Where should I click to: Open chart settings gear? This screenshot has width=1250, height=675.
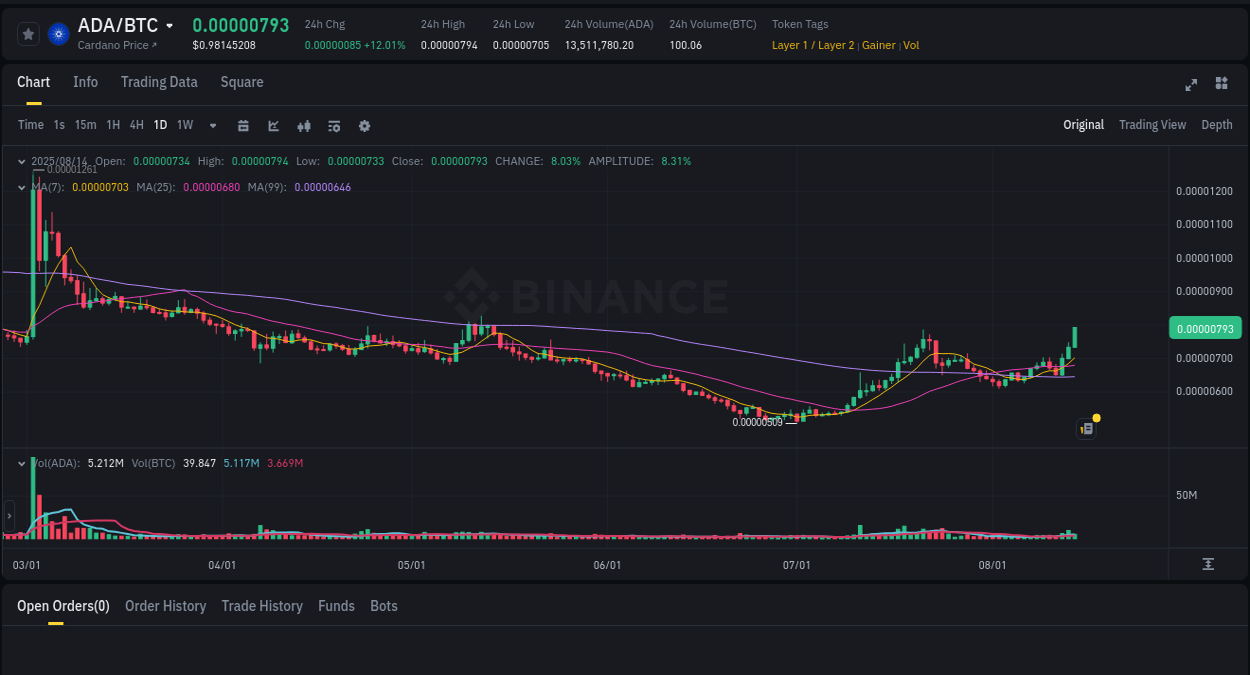tap(364, 126)
